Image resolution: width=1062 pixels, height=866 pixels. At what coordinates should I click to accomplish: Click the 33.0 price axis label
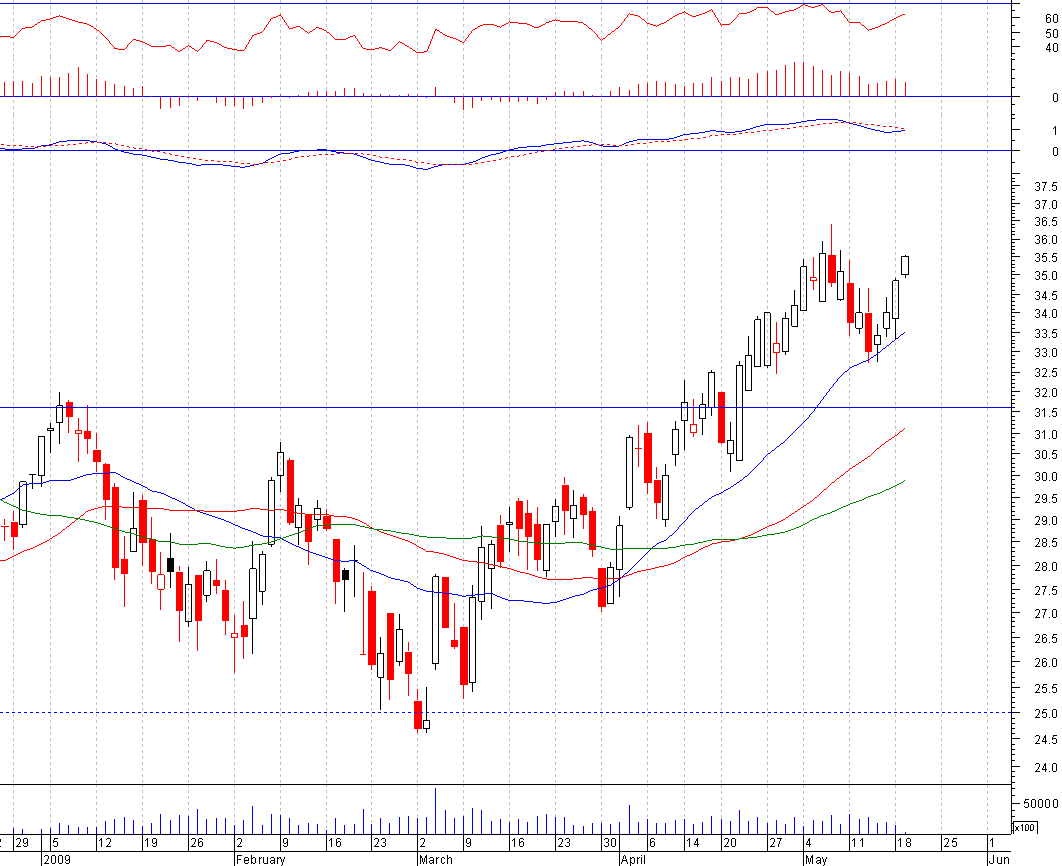coord(1046,353)
